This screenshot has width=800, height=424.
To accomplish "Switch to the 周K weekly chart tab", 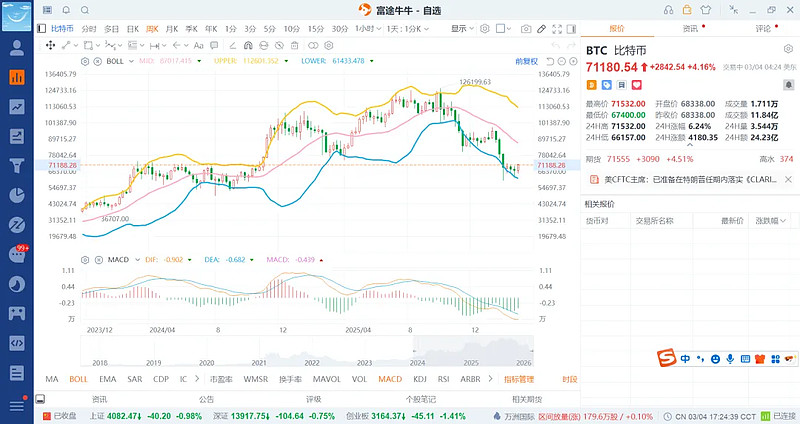I will pyautogui.click(x=152, y=29).
